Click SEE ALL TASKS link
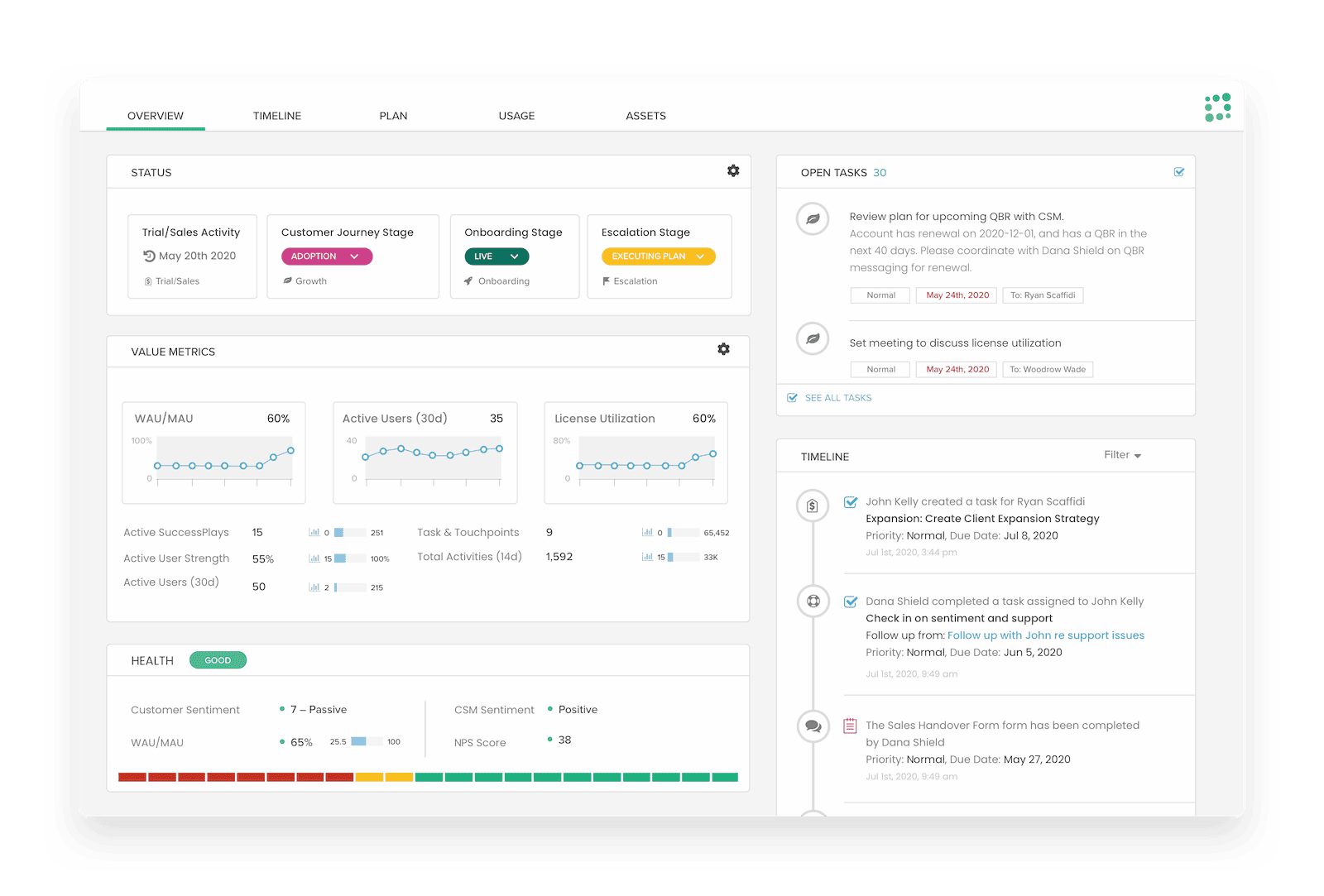The image size is (1324, 896). click(829, 398)
